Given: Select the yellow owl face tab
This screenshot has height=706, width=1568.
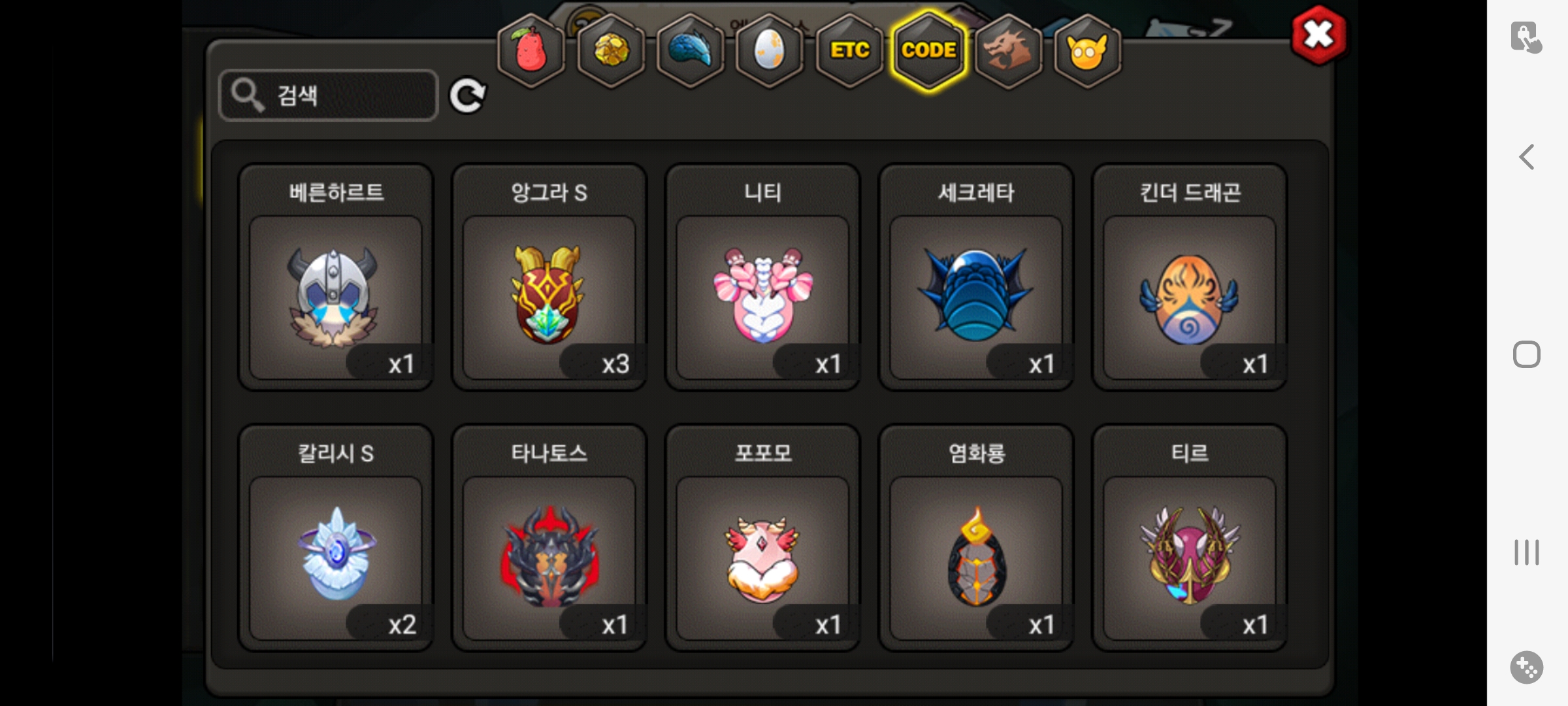Looking at the screenshot, I should [x=1088, y=50].
